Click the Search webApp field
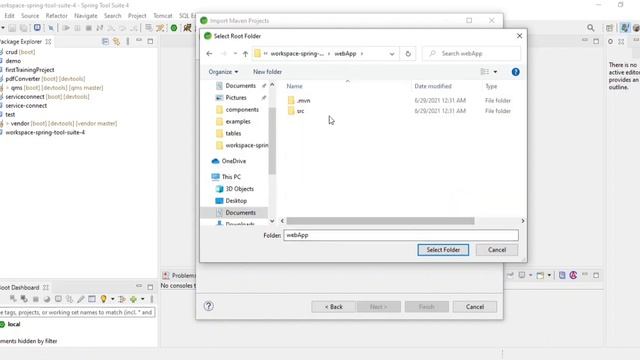Viewport: 640px width, 360px height. click(471, 53)
